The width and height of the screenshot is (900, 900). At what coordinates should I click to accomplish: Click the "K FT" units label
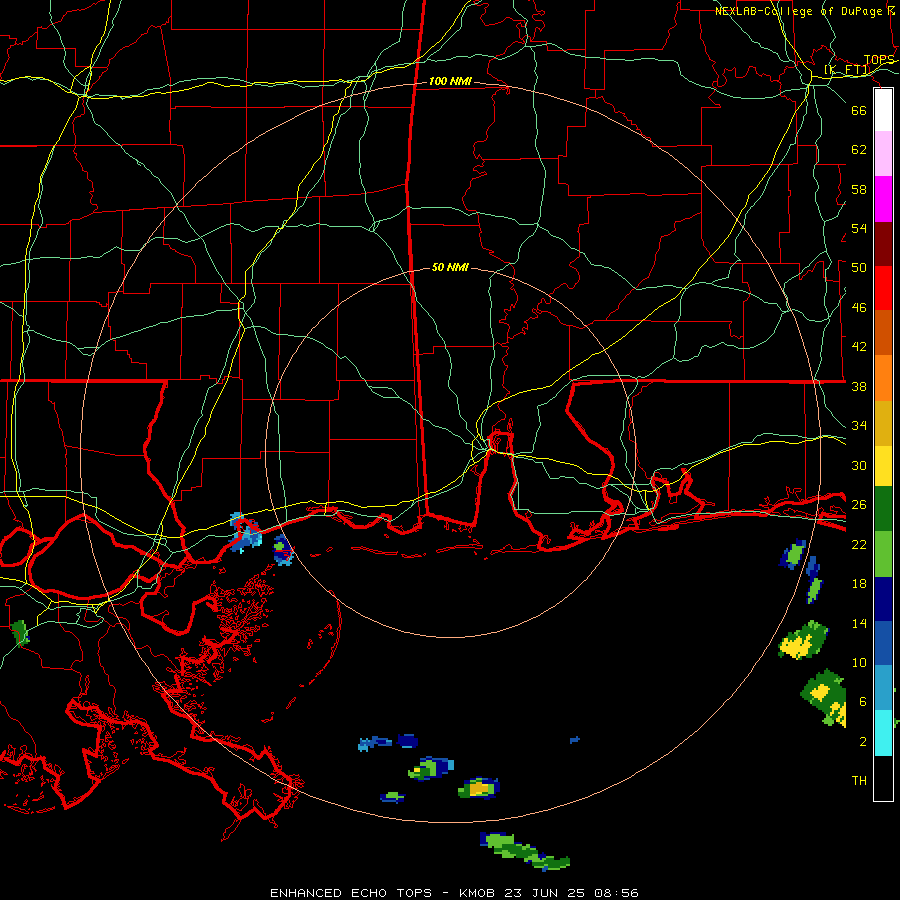[x=847, y=70]
